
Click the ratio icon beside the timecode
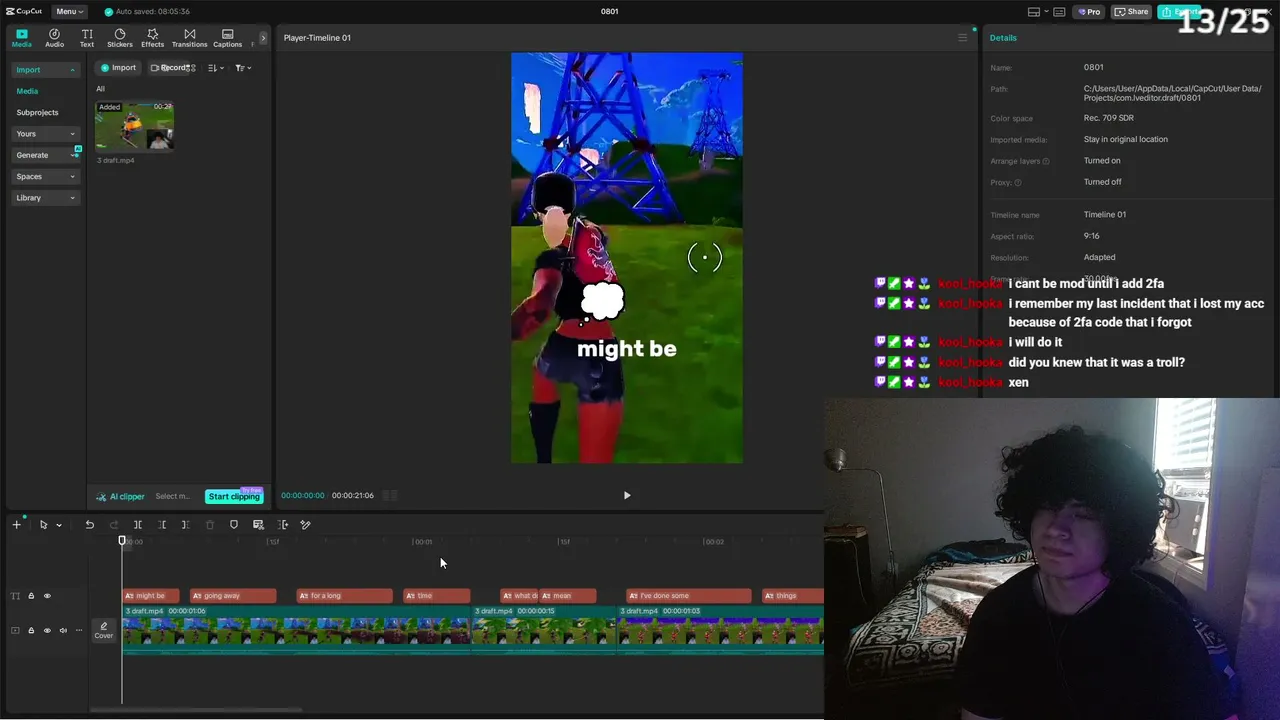coord(390,495)
